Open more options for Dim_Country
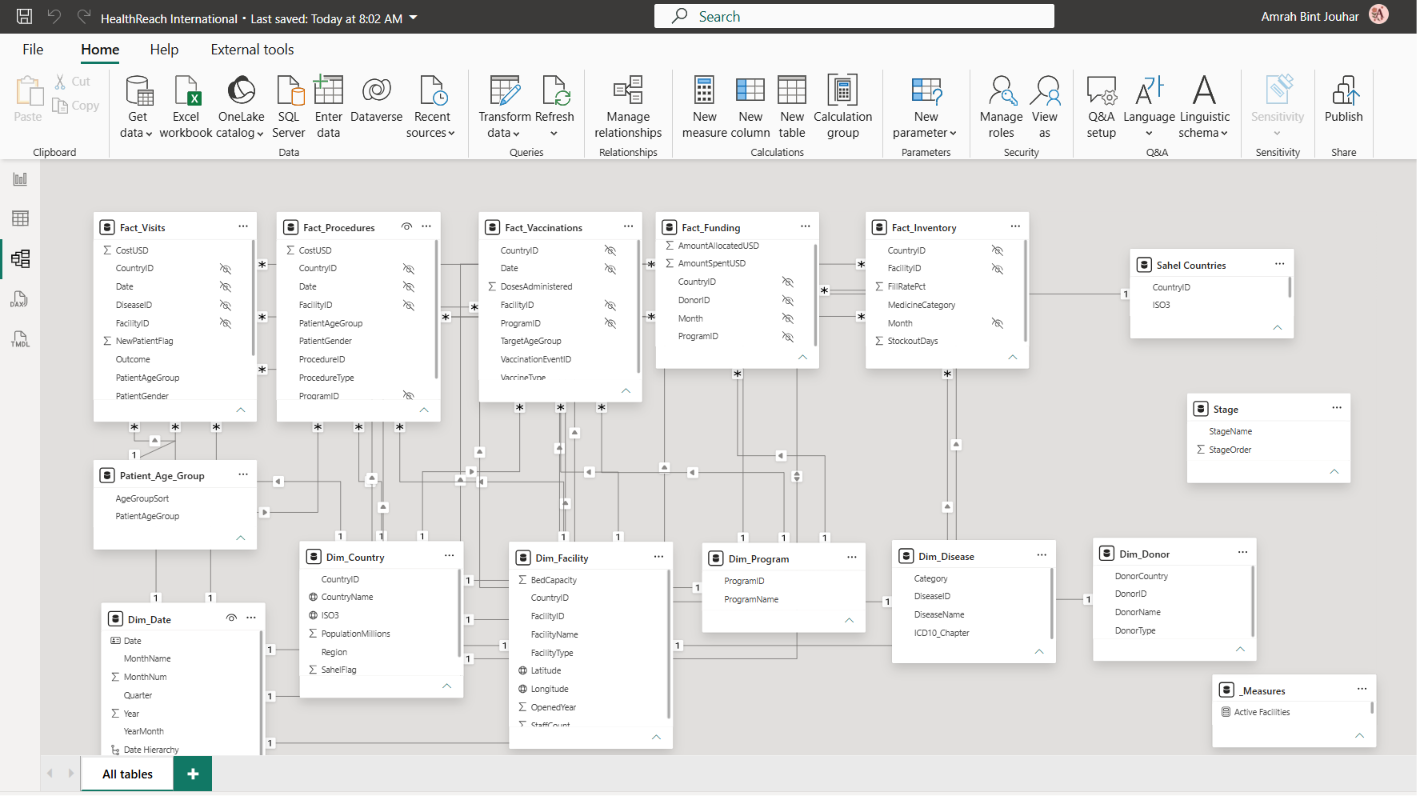Image resolution: width=1417 pixels, height=796 pixels. pyautogui.click(x=449, y=556)
